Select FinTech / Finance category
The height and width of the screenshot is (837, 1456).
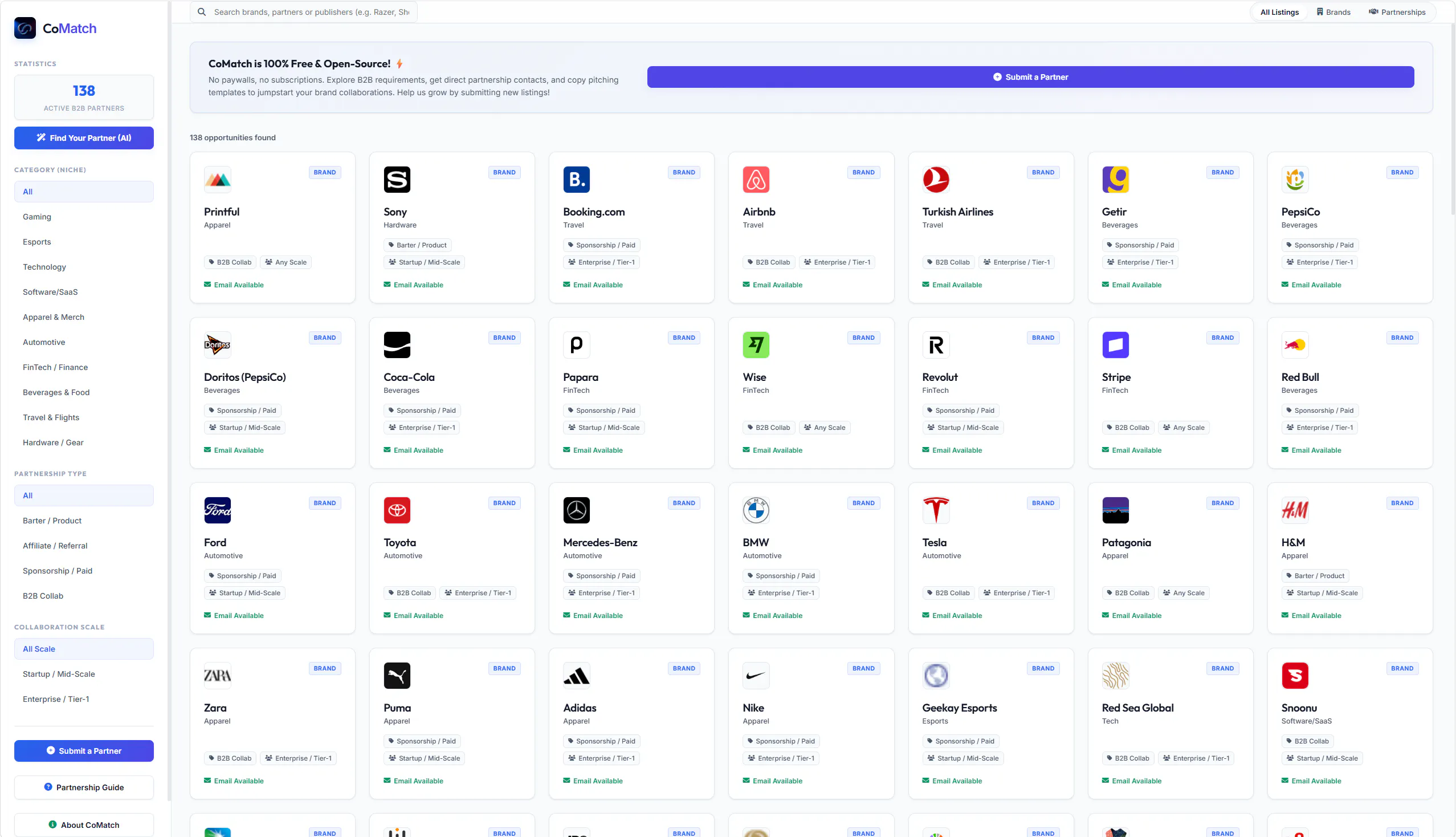(84, 367)
